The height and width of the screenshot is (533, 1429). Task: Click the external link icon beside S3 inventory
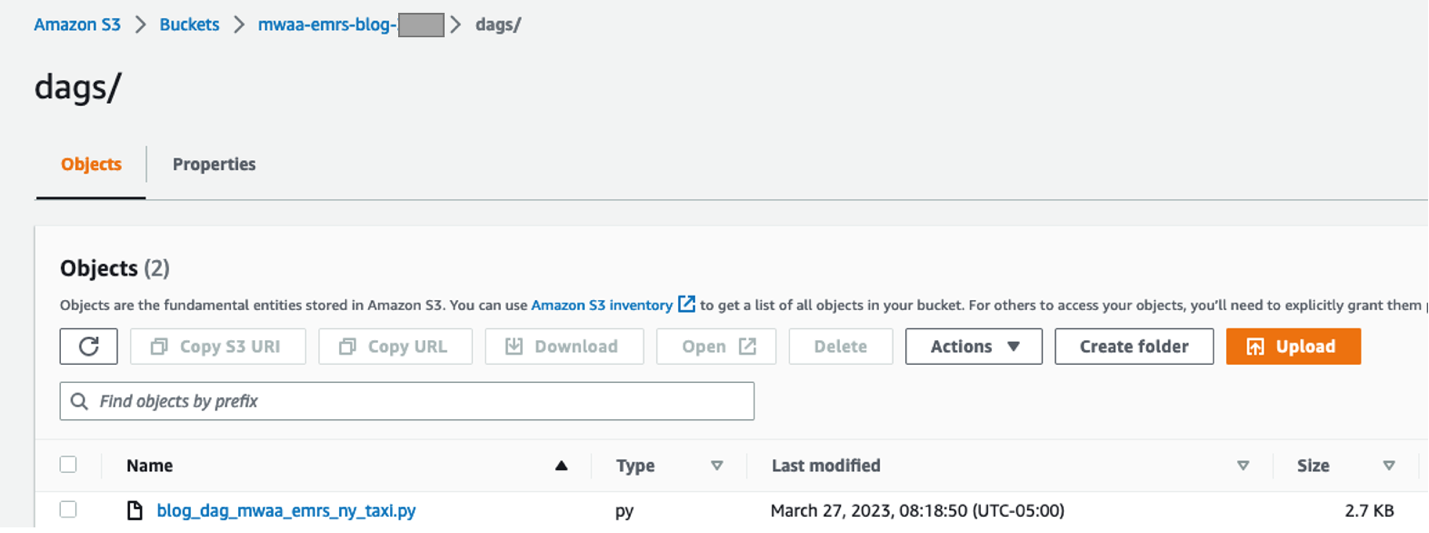tap(686, 304)
